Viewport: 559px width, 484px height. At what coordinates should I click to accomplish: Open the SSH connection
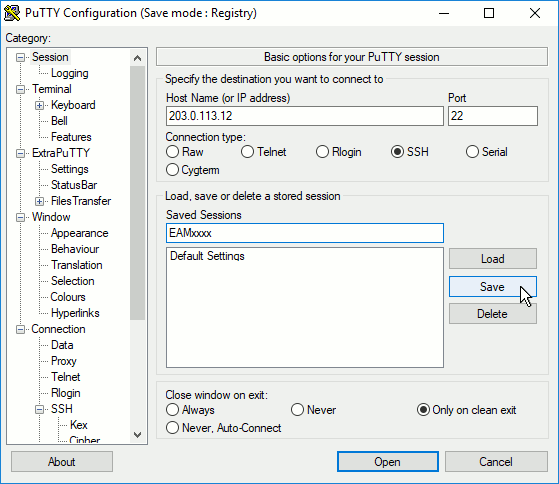(x=388, y=462)
